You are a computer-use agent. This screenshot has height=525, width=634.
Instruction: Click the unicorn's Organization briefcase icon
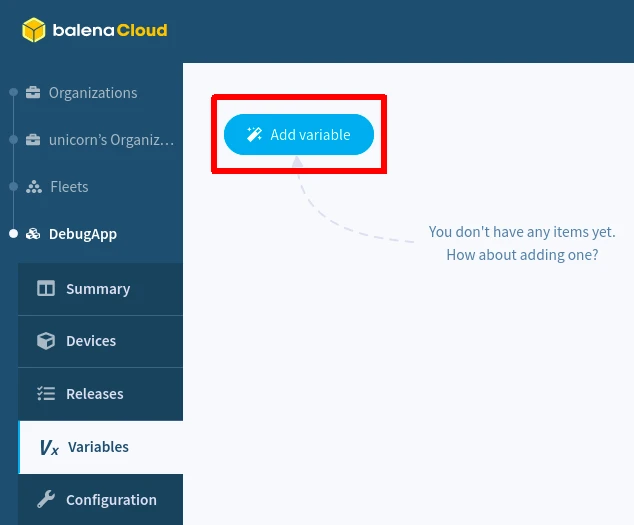33,140
